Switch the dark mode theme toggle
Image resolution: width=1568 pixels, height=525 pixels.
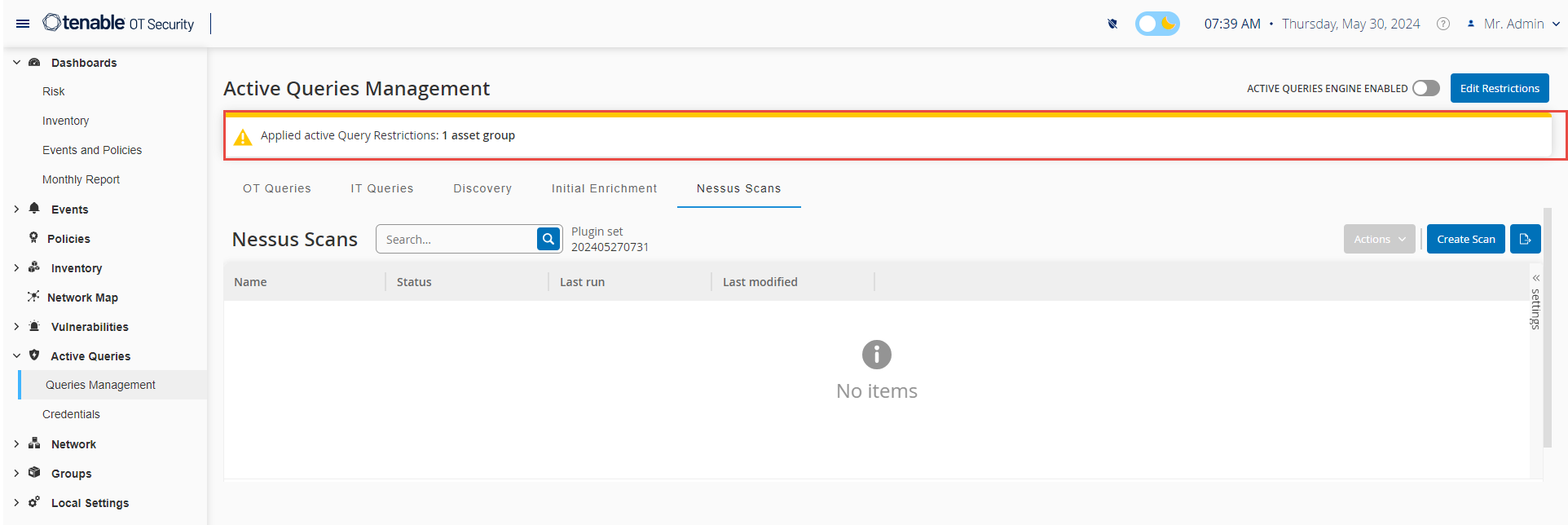pyautogui.click(x=1157, y=24)
